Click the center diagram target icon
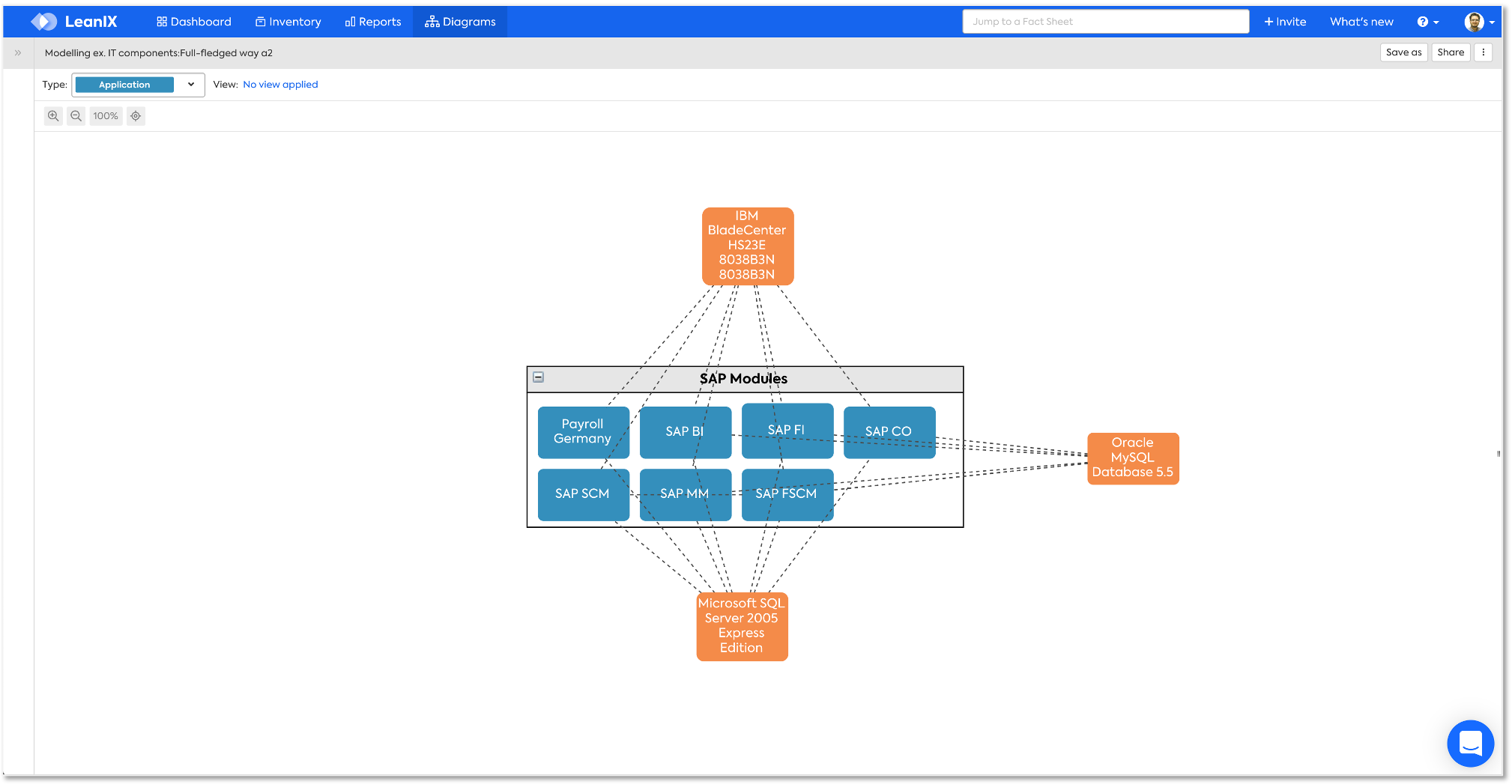 click(x=136, y=116)
